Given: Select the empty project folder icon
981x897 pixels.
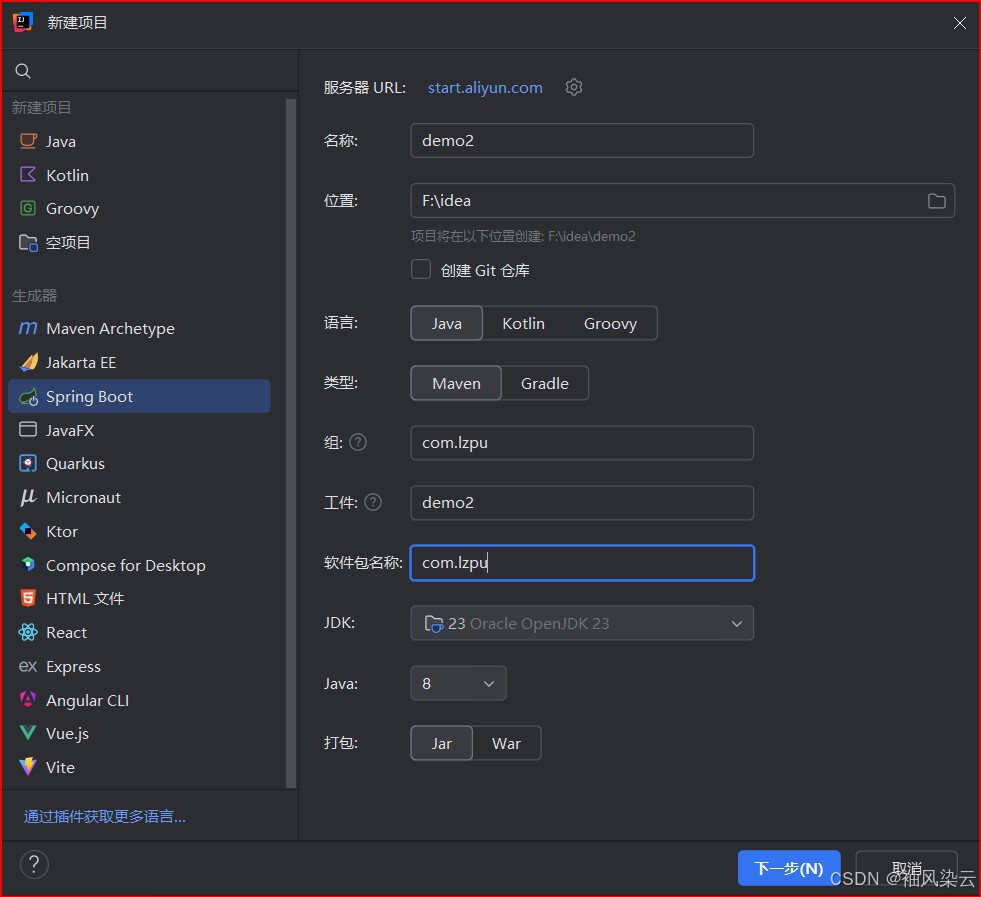Looking at the screenshot, I should 28,242.
